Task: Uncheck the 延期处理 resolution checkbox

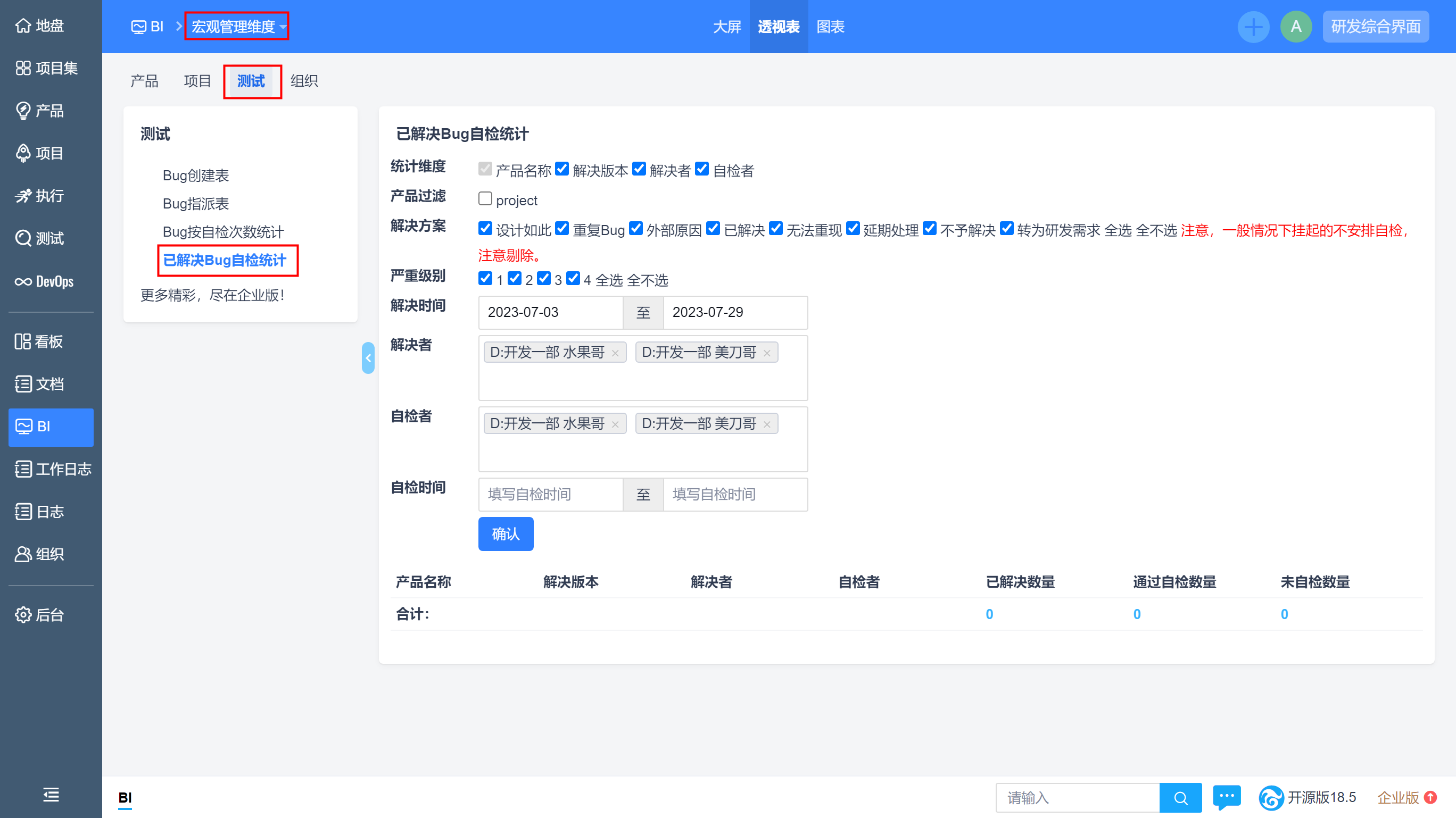Action: (x=853, y=228)
